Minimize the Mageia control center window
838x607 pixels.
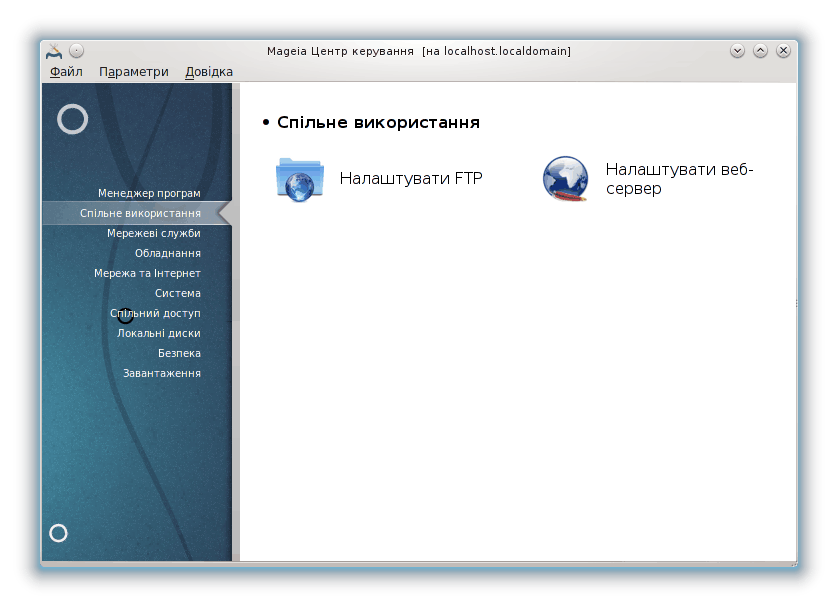point(738,51)
